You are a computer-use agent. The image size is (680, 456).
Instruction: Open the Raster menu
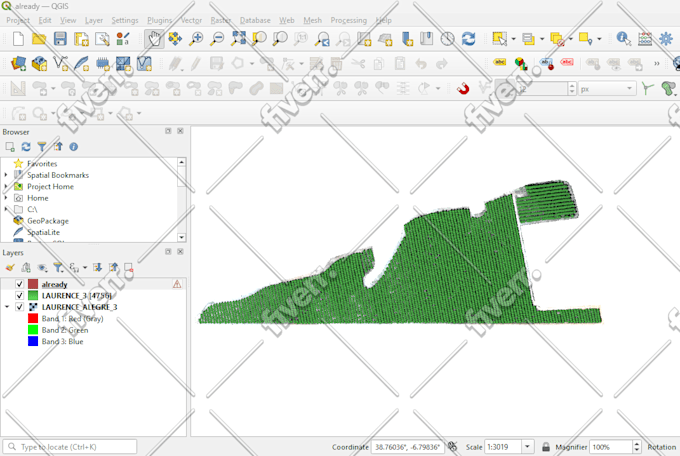[221, 20]
